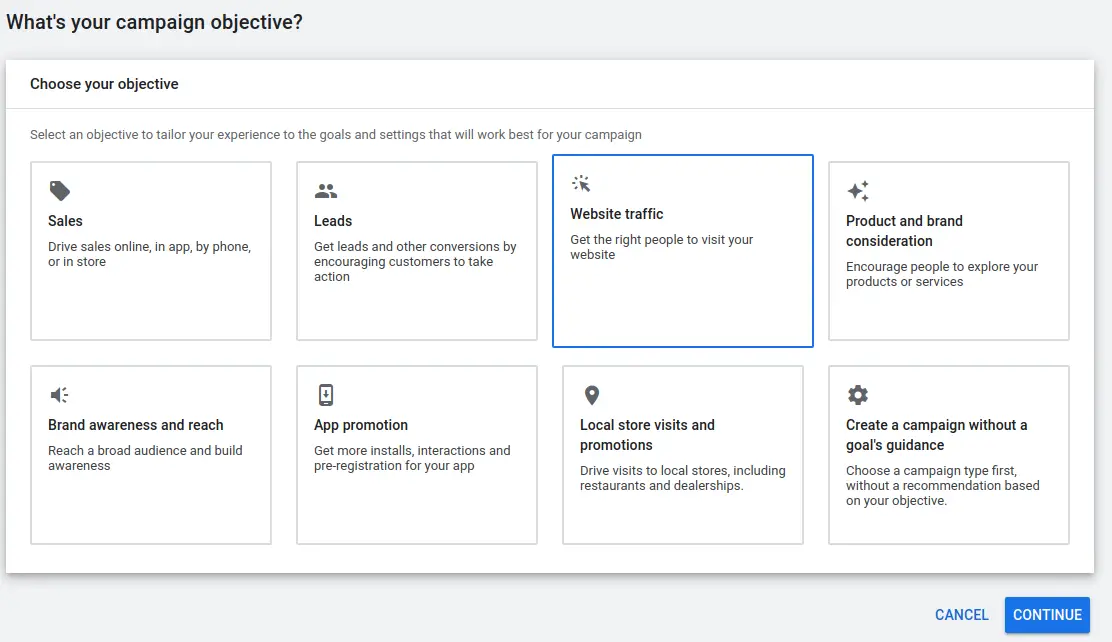Click the location pin icon for Local store visits

pos(591,394)
